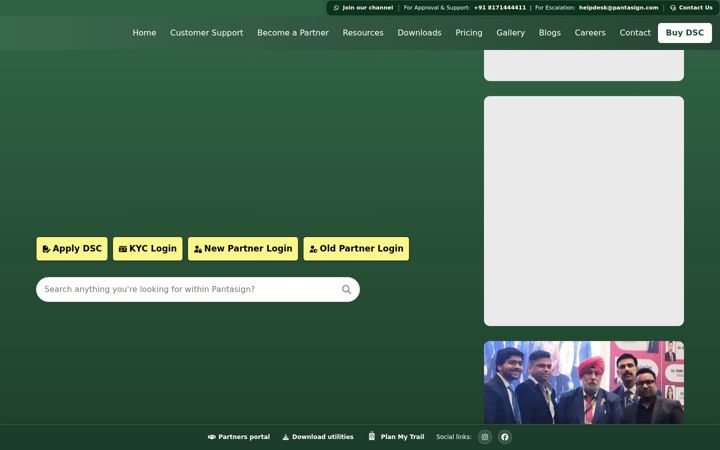The image size is (720, 450).
Task: Open the Facebook social link icon
Action: click(x=505, y=437)
